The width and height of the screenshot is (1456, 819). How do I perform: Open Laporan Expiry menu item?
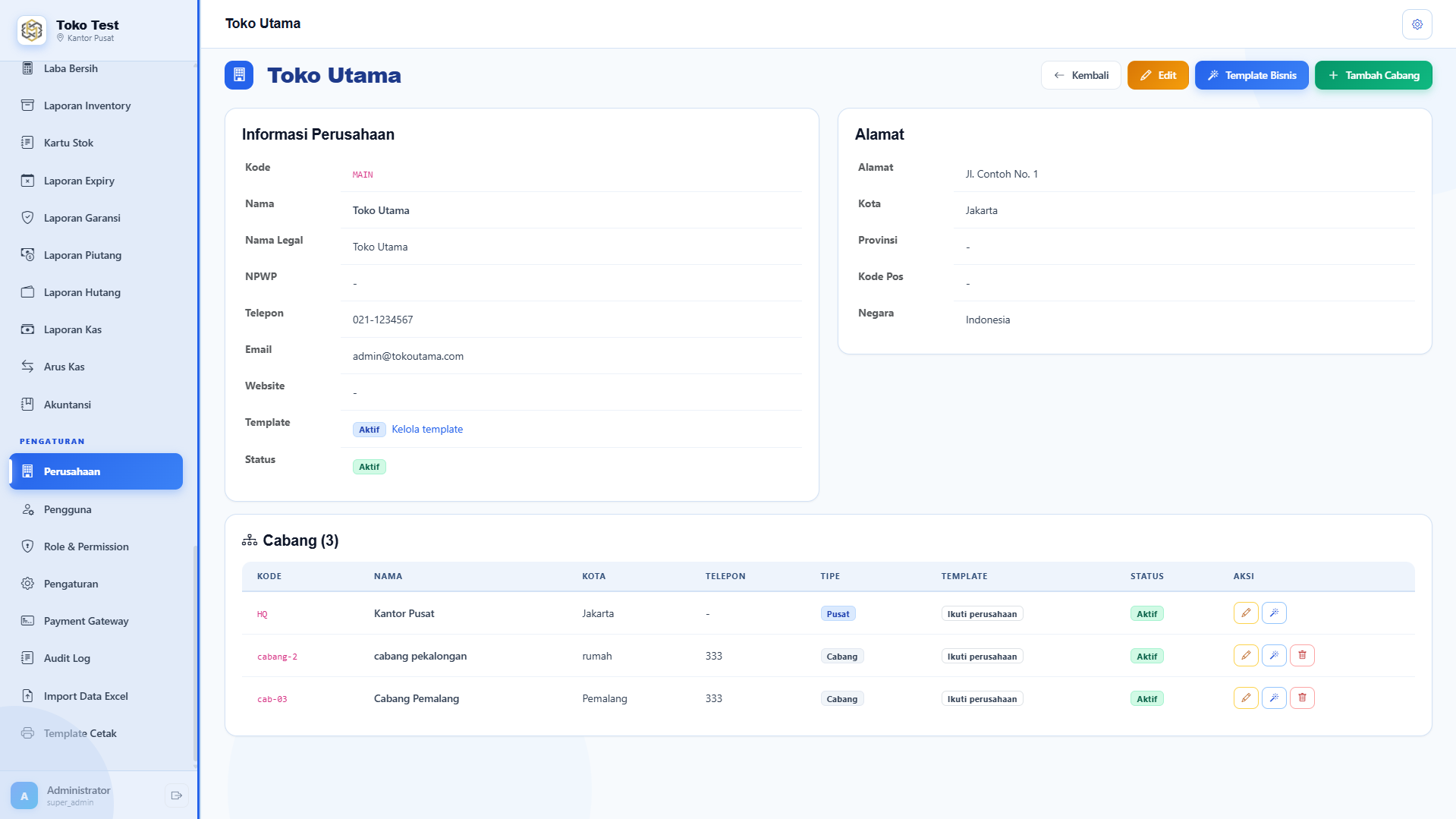97,181
